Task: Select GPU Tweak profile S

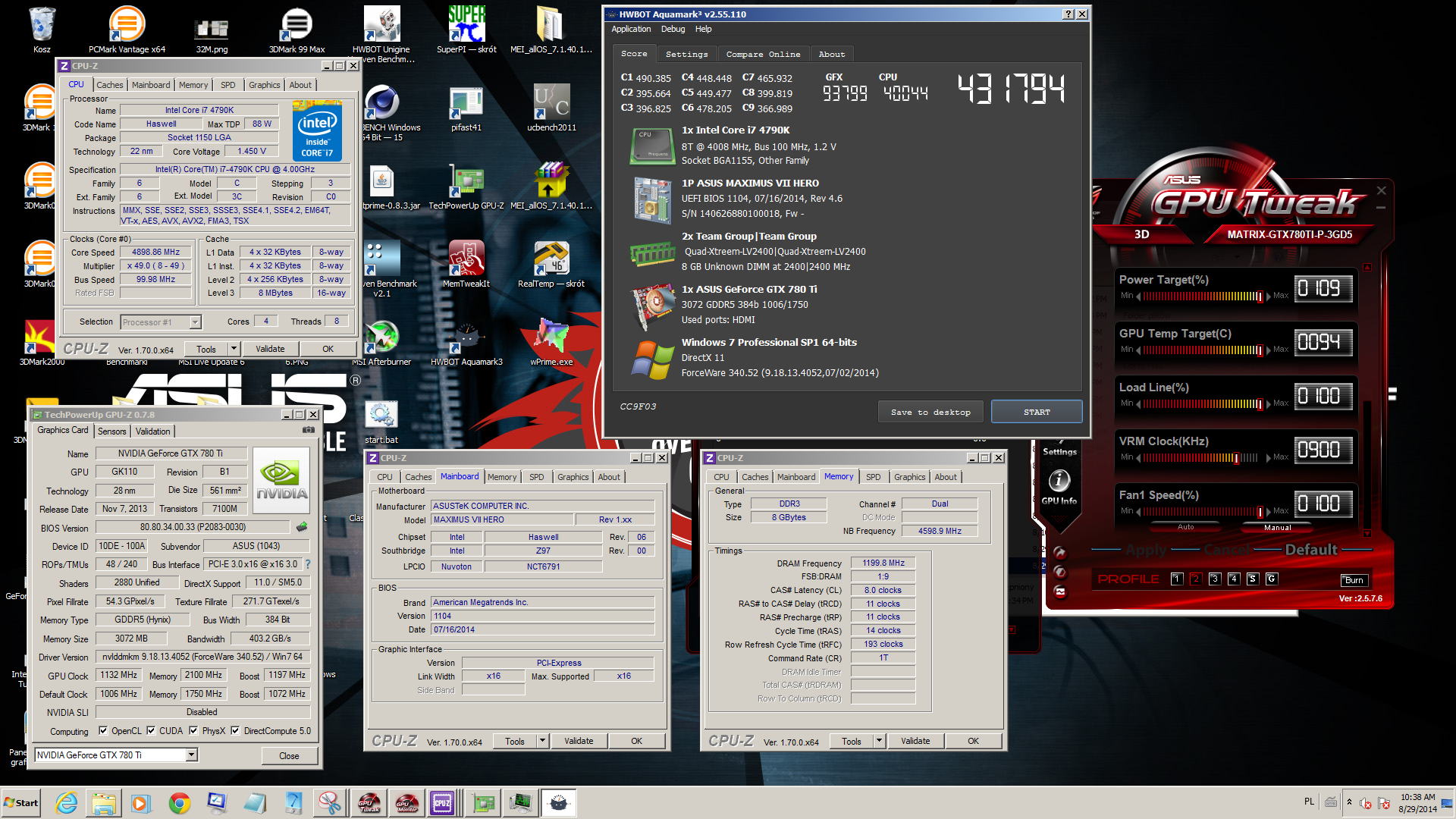Action: tap(1253, 579)
